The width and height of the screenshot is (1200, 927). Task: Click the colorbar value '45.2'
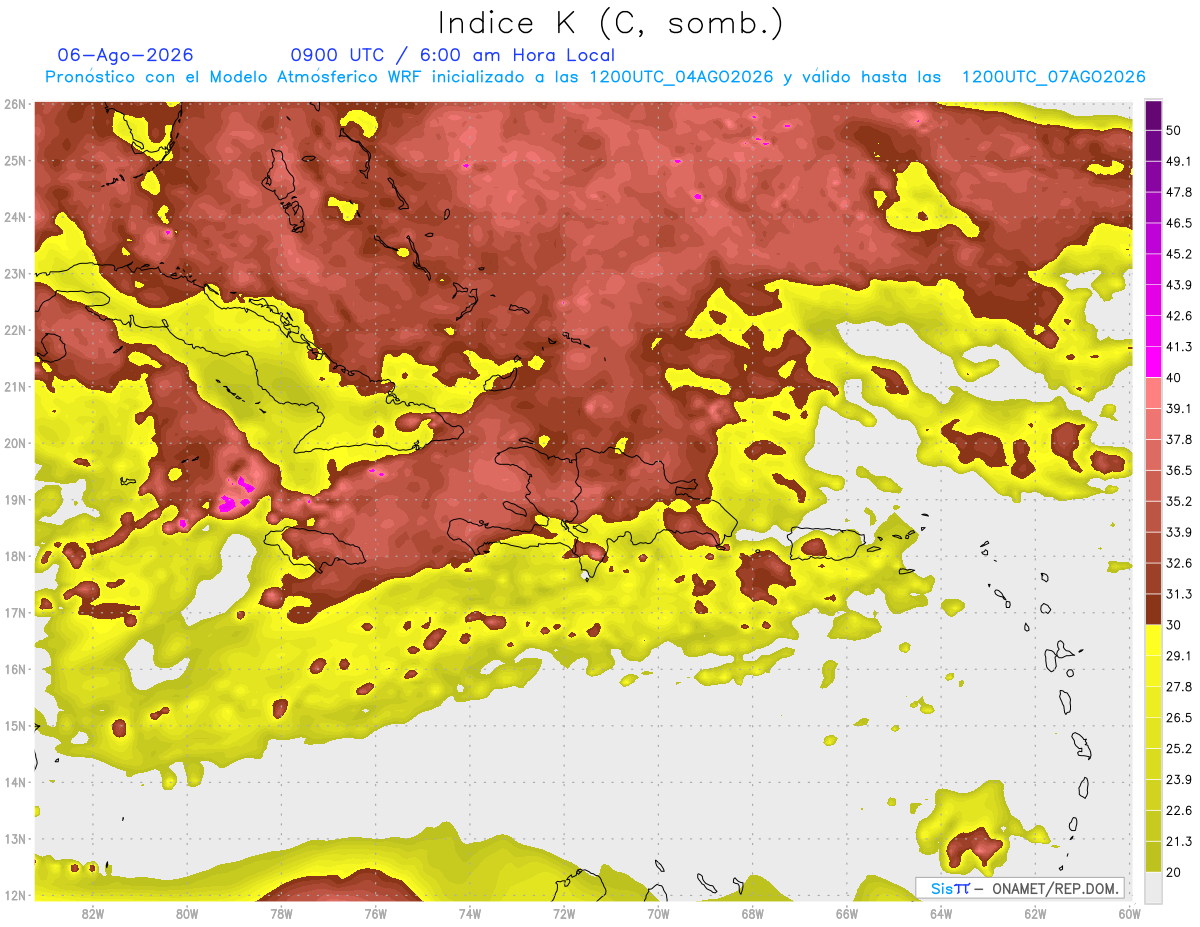1179,254
